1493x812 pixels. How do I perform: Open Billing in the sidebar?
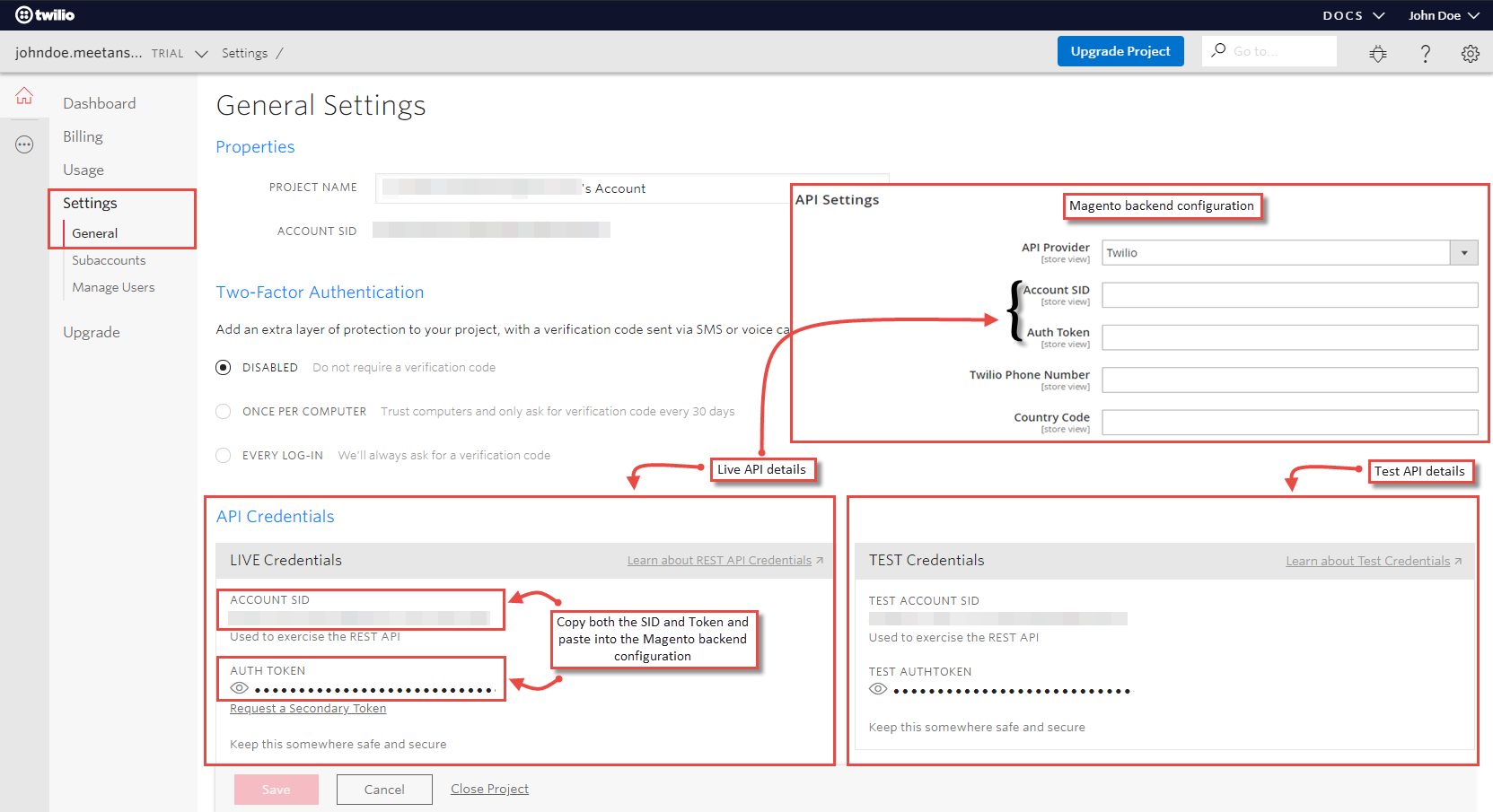point(83,136)
